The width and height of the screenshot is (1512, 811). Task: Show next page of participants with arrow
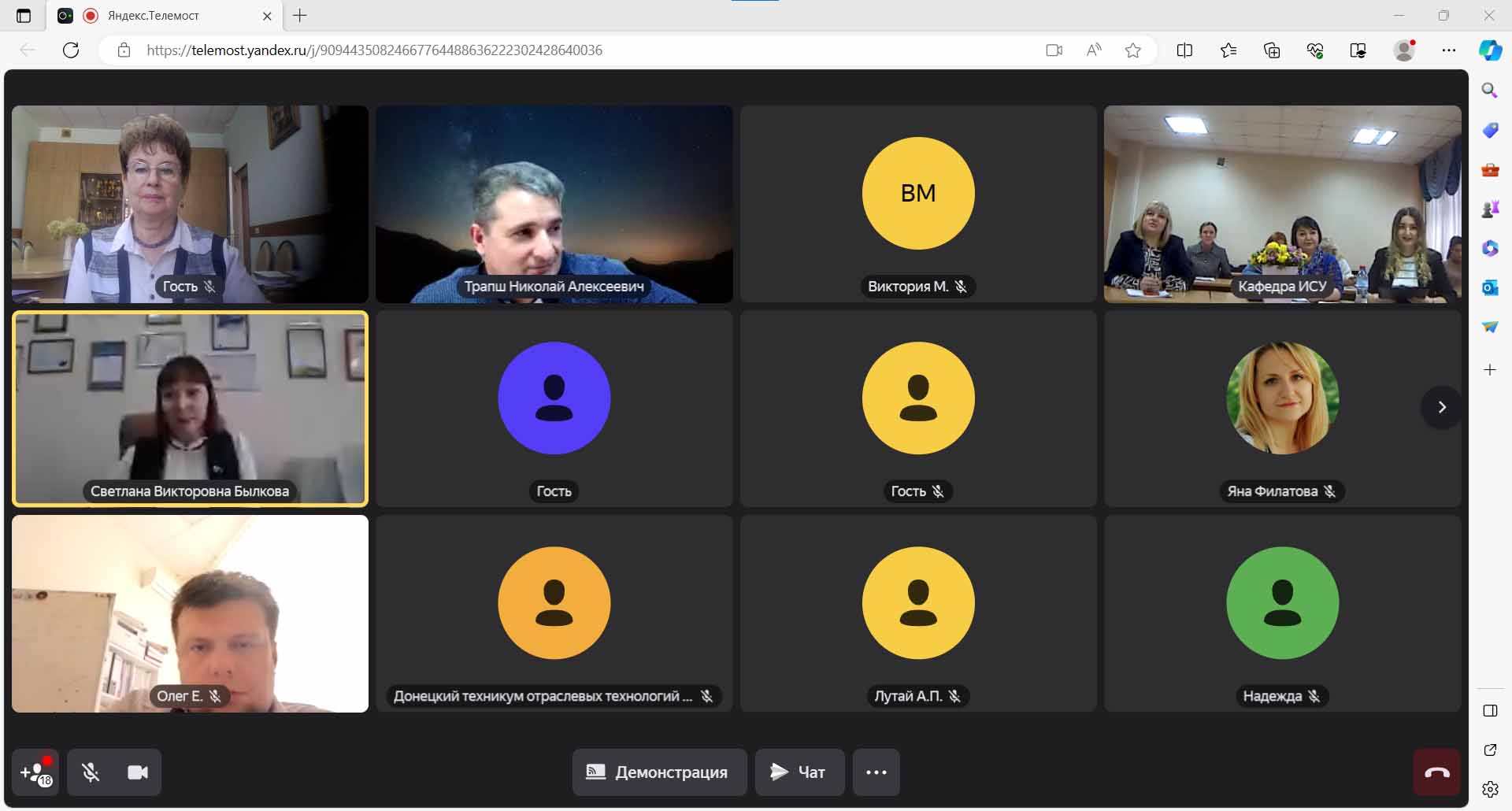1441,407
